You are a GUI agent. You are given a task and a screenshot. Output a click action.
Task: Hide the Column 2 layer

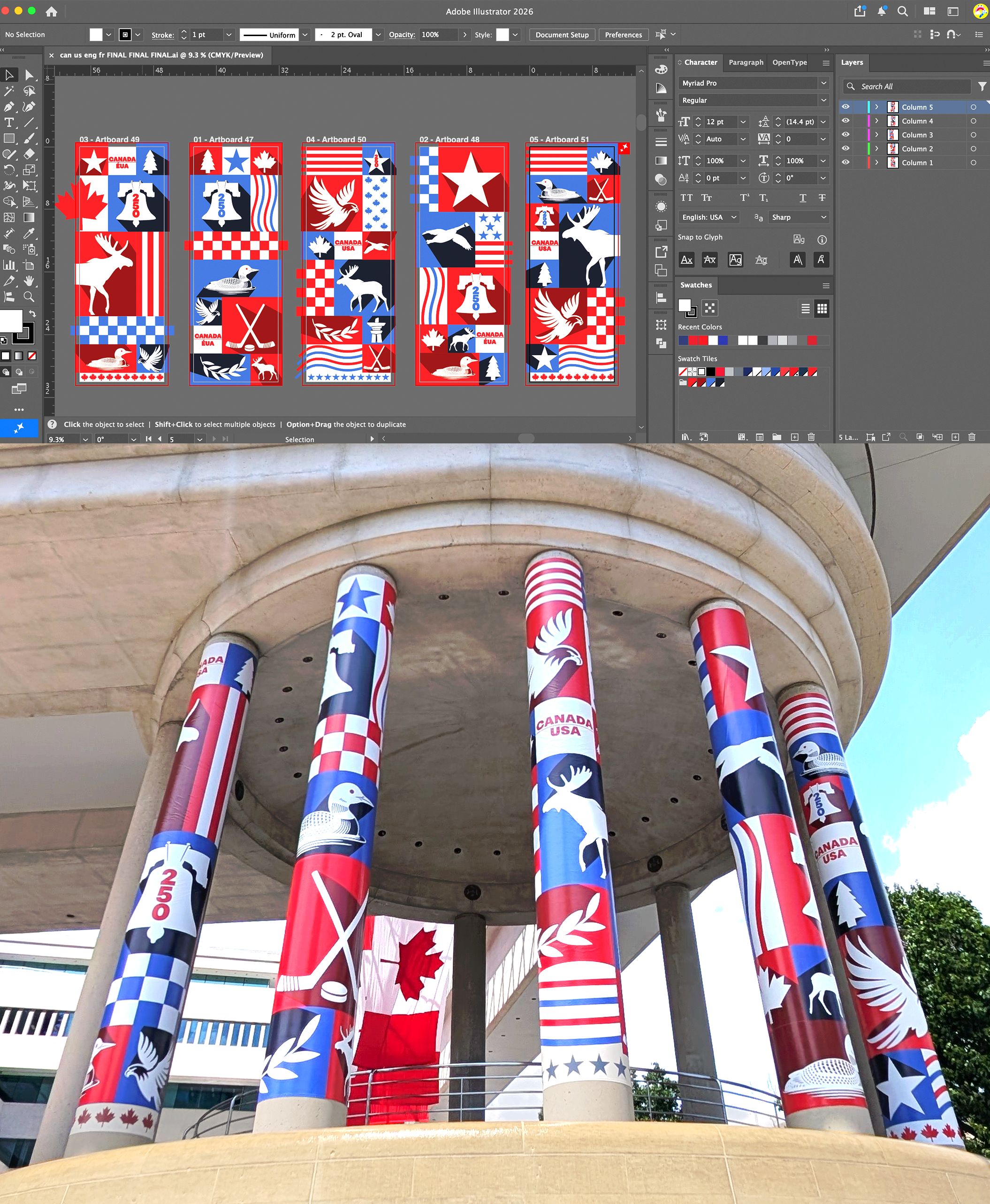click(845, 148)
